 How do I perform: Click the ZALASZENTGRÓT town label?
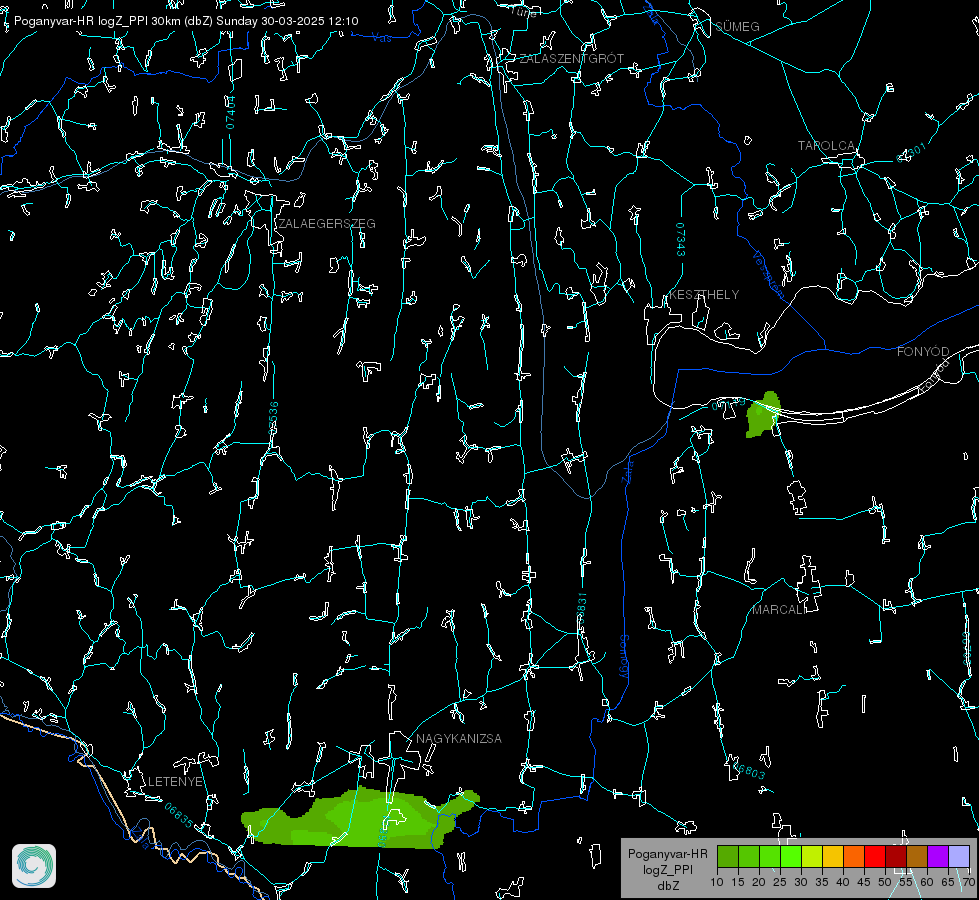(x=571, y=59)
